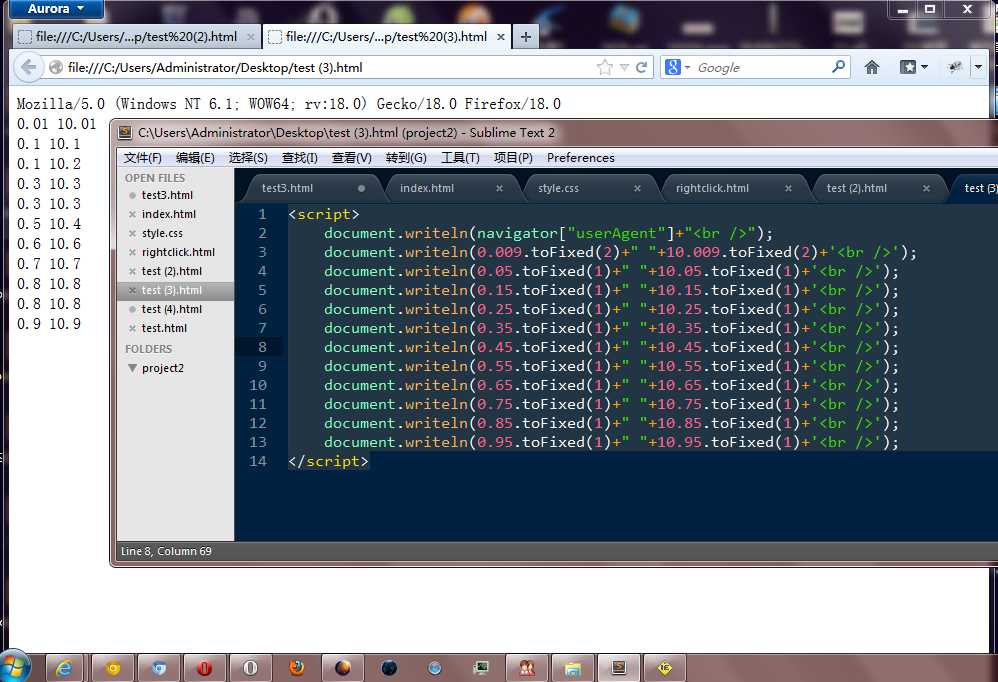
Task: Select test (3).html in the sidebar
Action: (172, 290)
